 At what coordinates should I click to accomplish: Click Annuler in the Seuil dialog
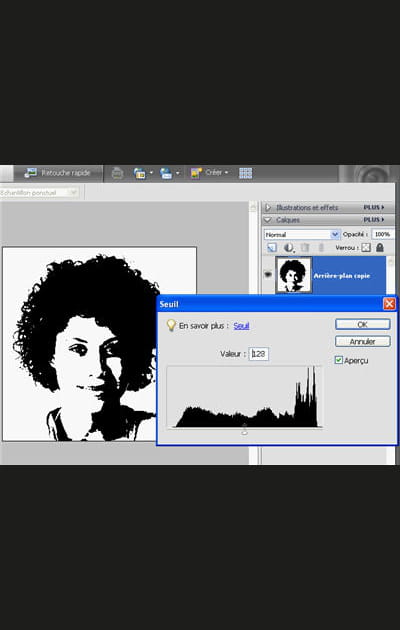pyautogui.click(x=363, y=342)
